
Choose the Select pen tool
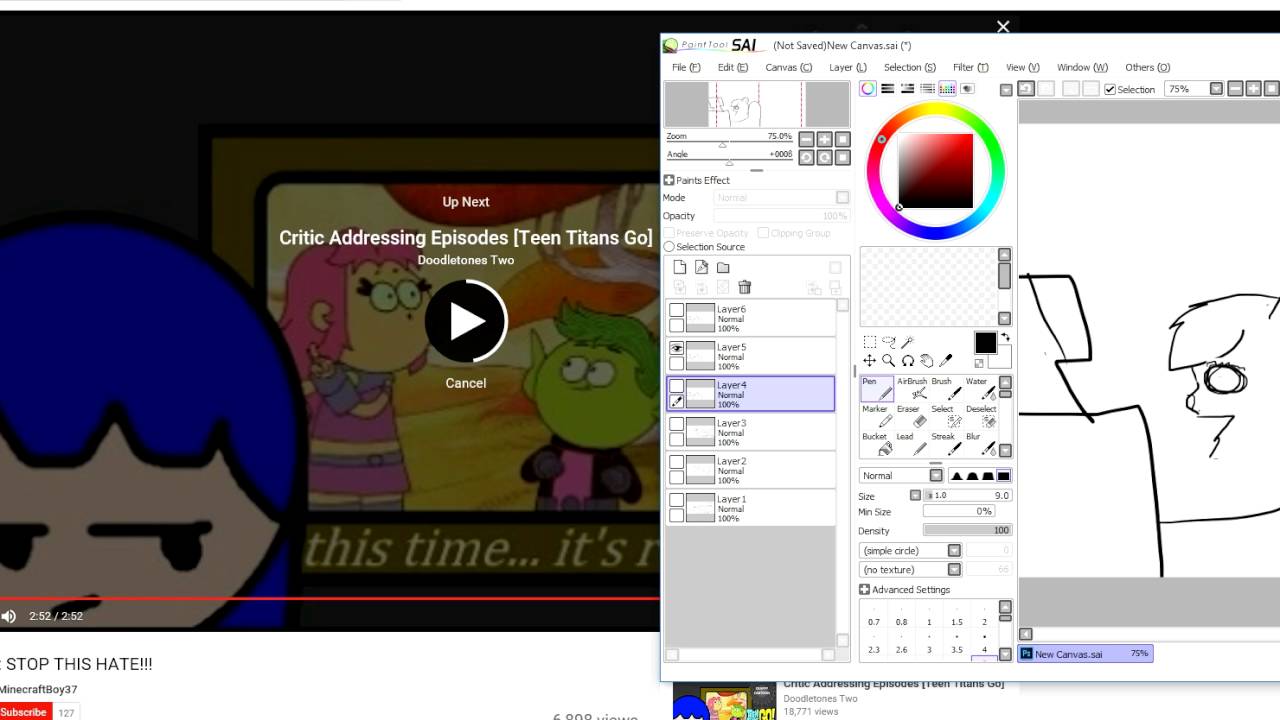tap(945, 416)
